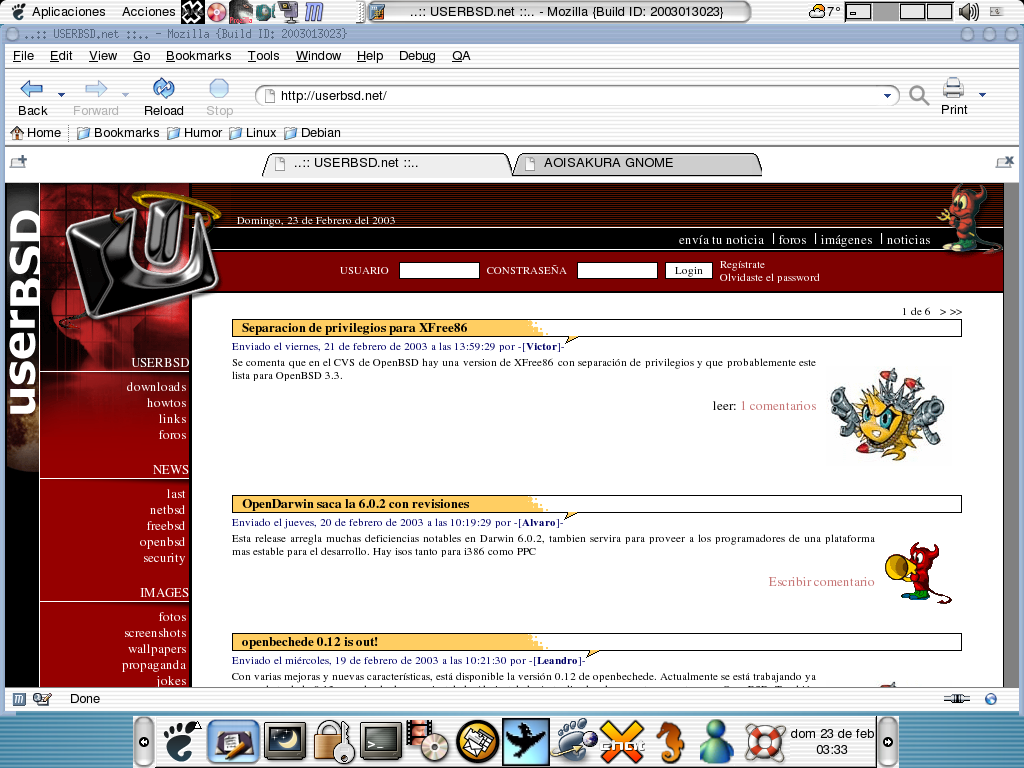Click the weather applet showing 7°
This screenshot has width=1024, height=768.
(825, 11)
